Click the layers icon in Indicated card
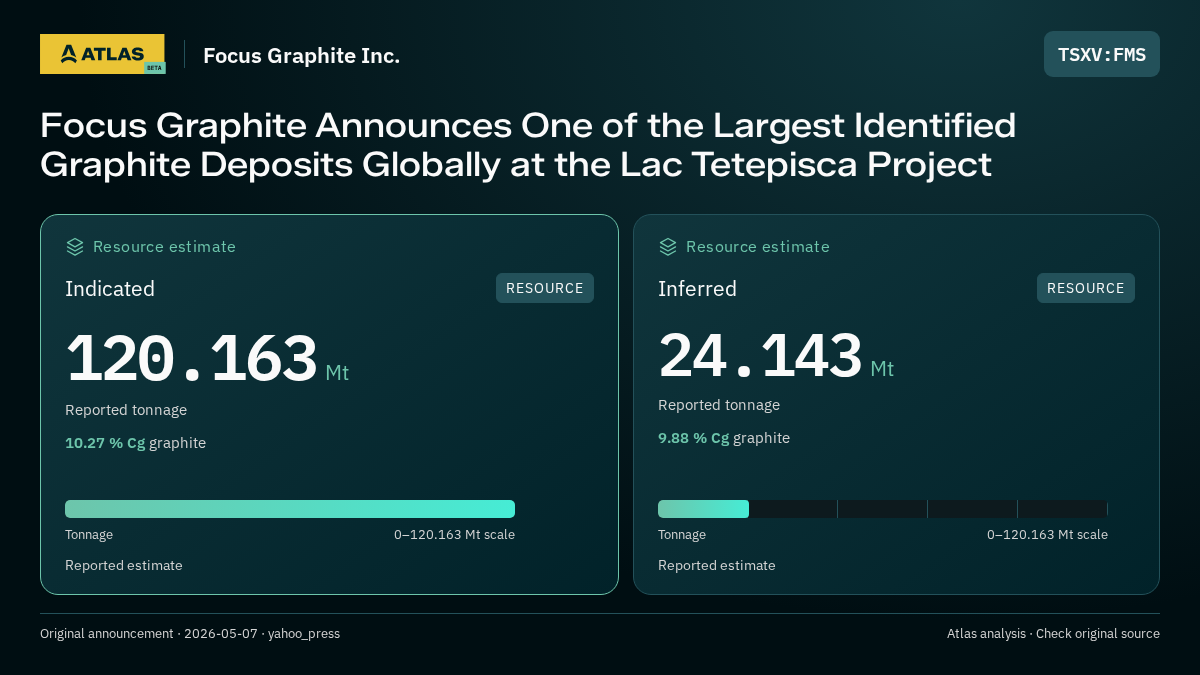 [75, 247]
